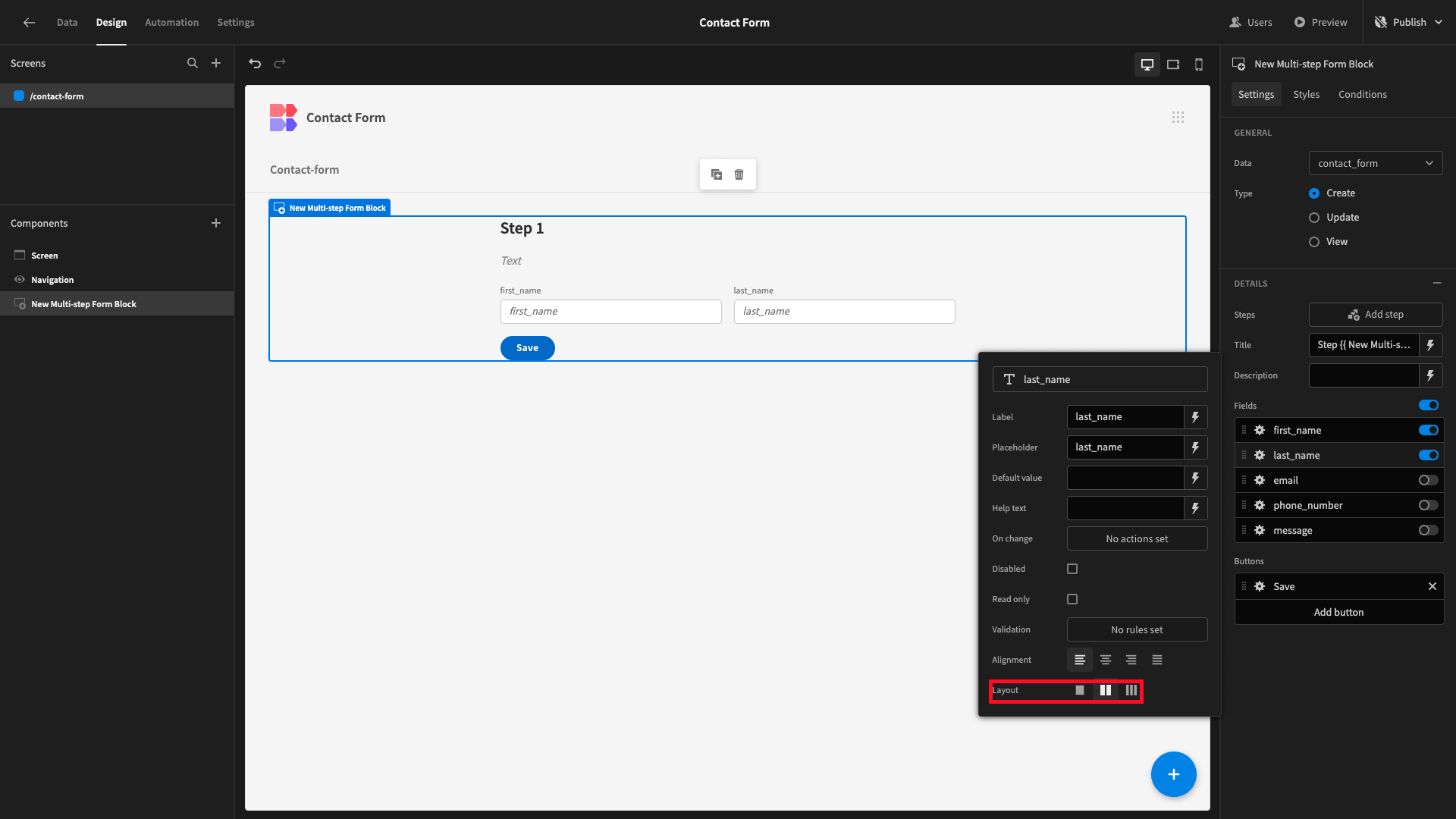Search screens with magnifier icon
1456x819 pixels.
[193, 64]
